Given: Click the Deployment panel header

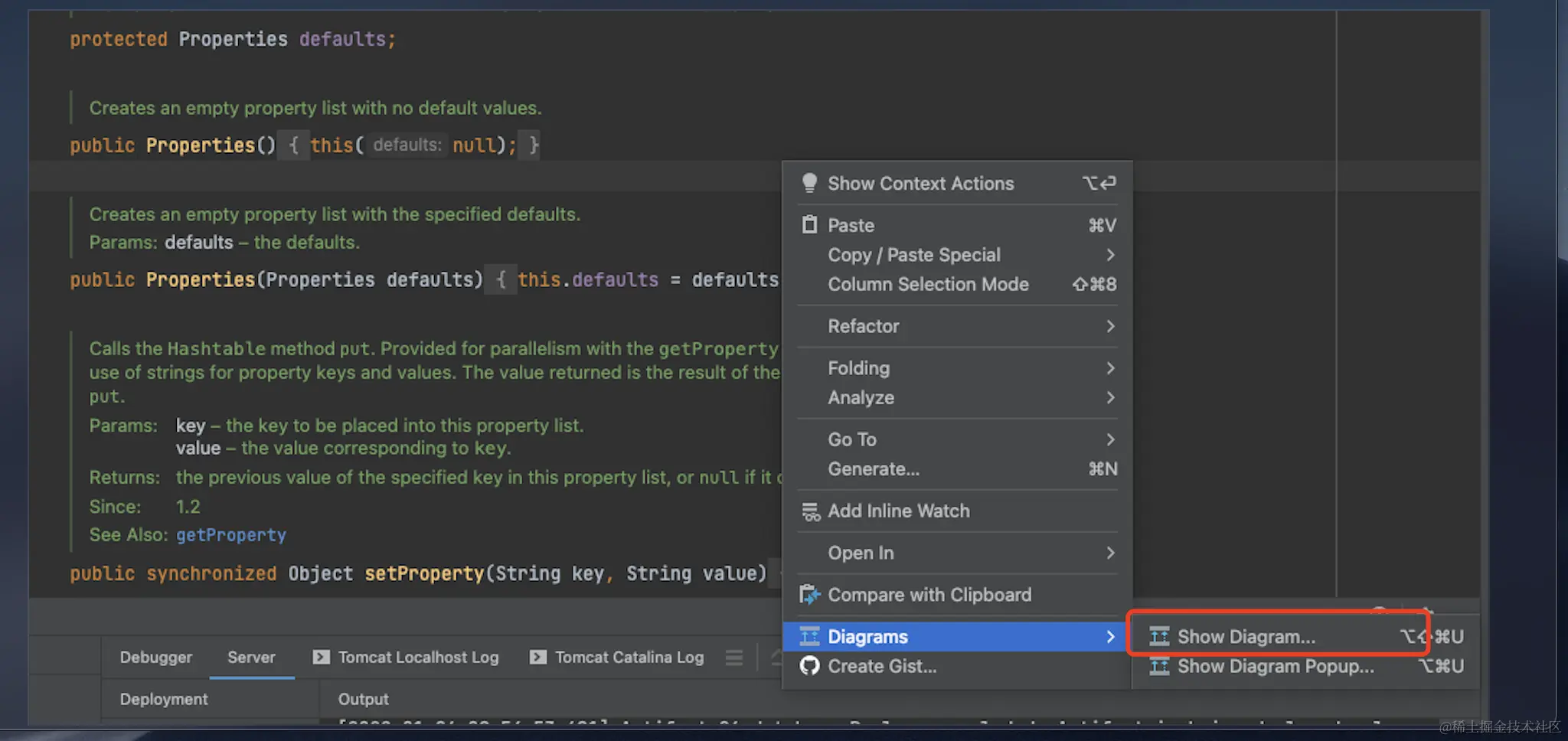Looking at the screenshot, I should pos(164,699).
